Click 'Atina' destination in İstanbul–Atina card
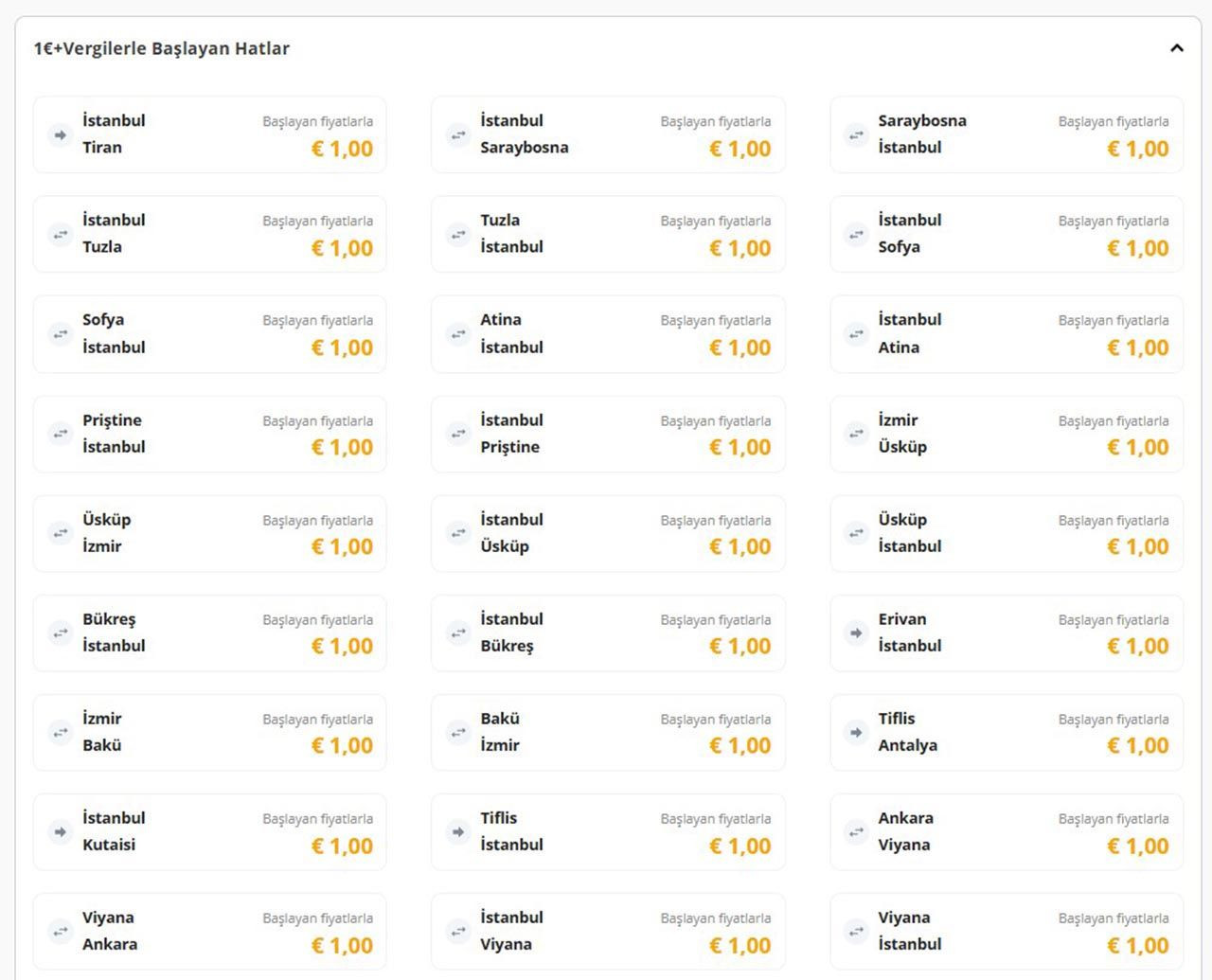This screenshot has height=980, width=1212. tap(899, 347)
